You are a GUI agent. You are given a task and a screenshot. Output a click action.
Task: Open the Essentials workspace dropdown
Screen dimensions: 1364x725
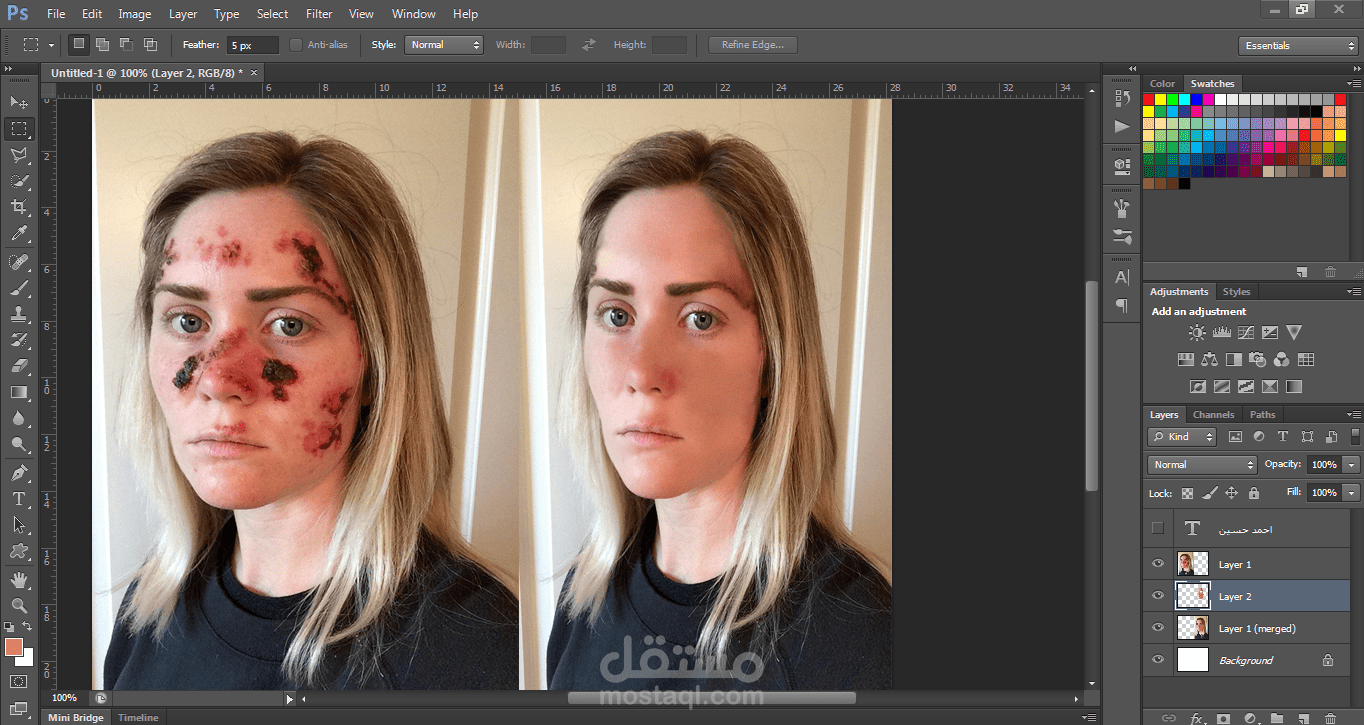pyautogui.click(x=1297, y=46)
